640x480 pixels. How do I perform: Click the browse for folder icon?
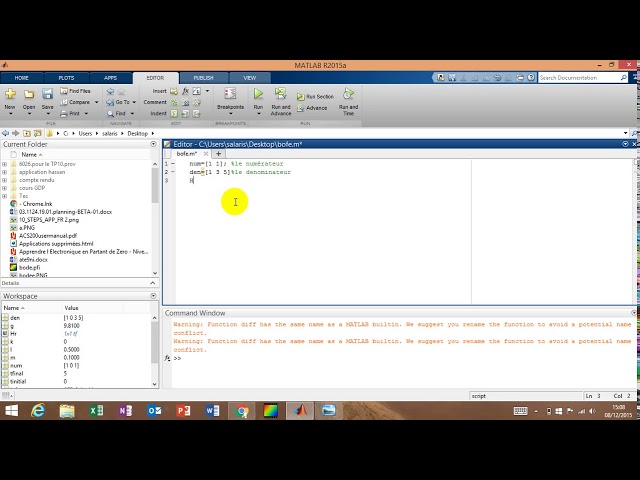click(38, 133)
